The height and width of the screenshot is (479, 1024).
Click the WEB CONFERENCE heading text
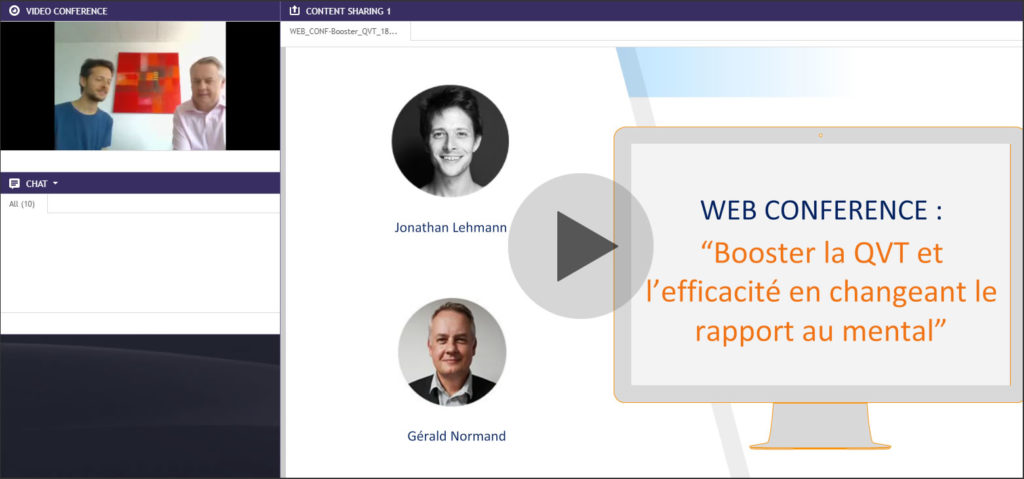coord(822,210)
